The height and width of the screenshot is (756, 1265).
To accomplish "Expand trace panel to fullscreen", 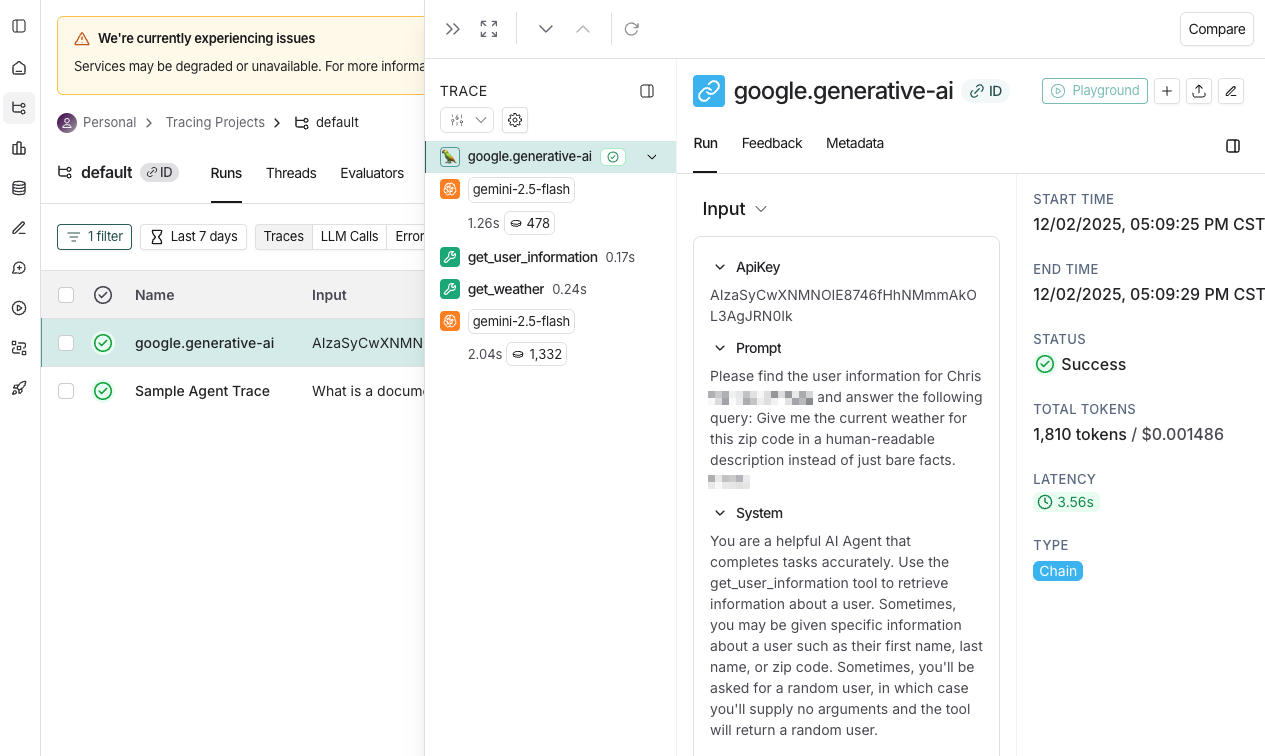I will click(x=489, y=29).
